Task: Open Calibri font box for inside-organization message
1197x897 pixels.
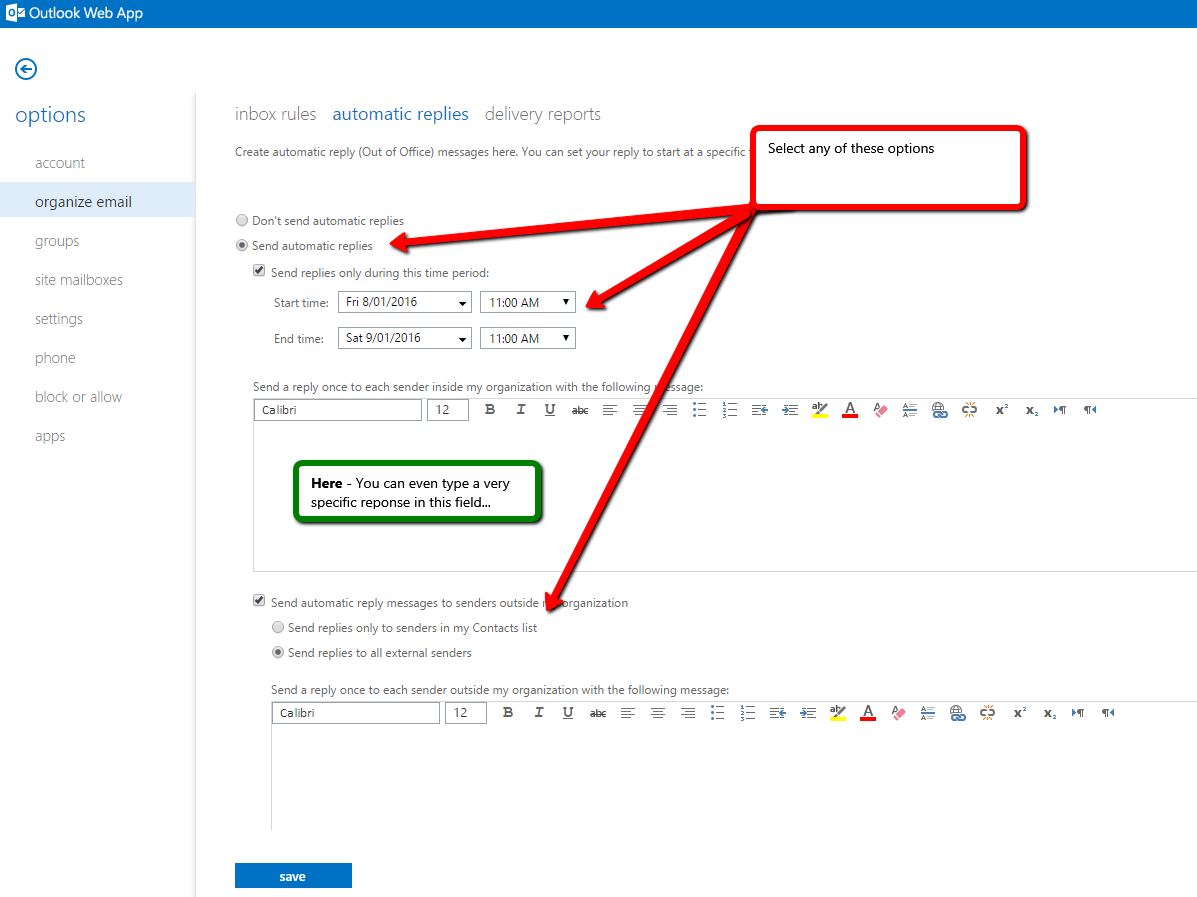Action: (337, 410)
